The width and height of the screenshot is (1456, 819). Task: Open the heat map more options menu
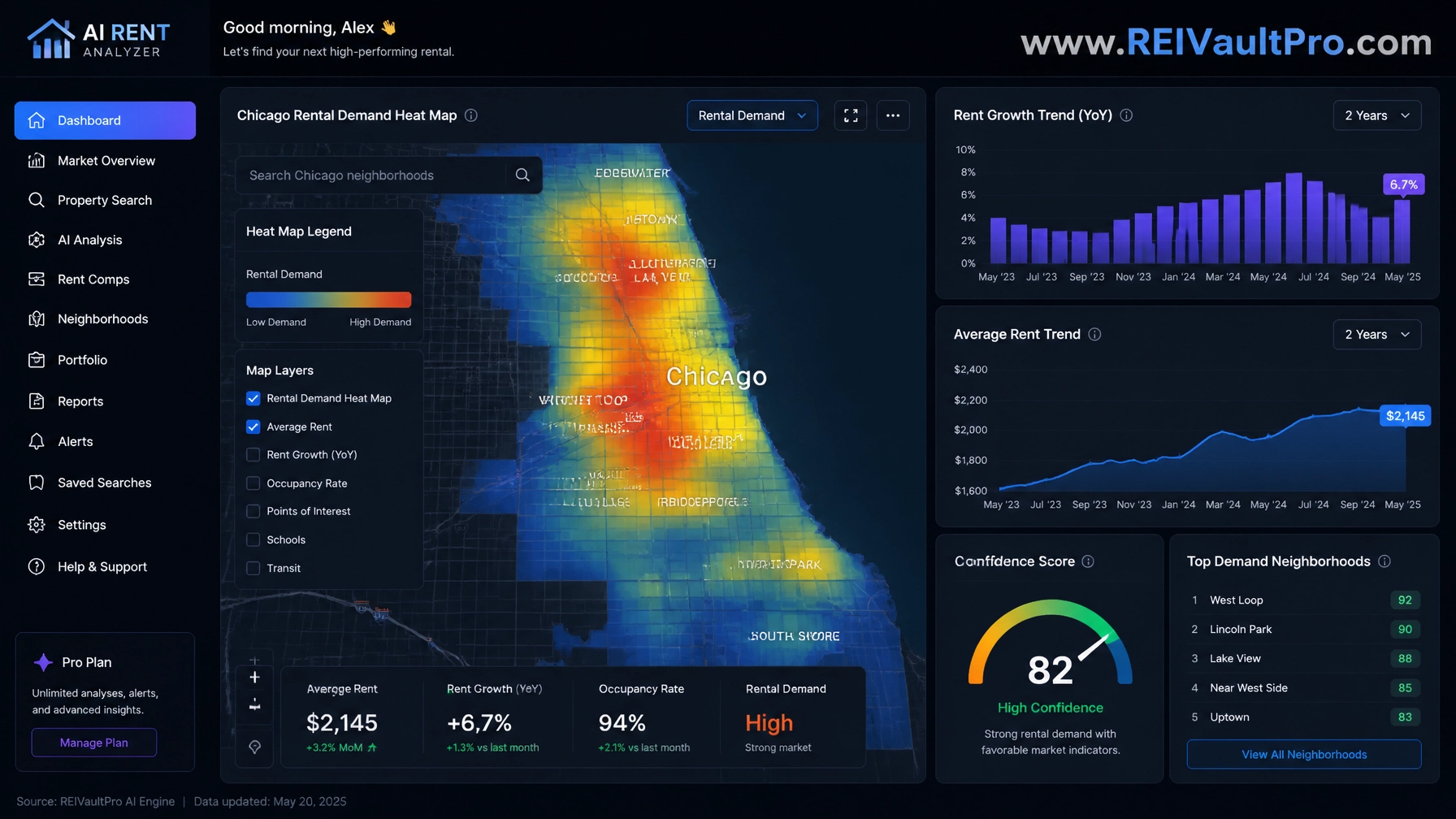pos(893,115)
